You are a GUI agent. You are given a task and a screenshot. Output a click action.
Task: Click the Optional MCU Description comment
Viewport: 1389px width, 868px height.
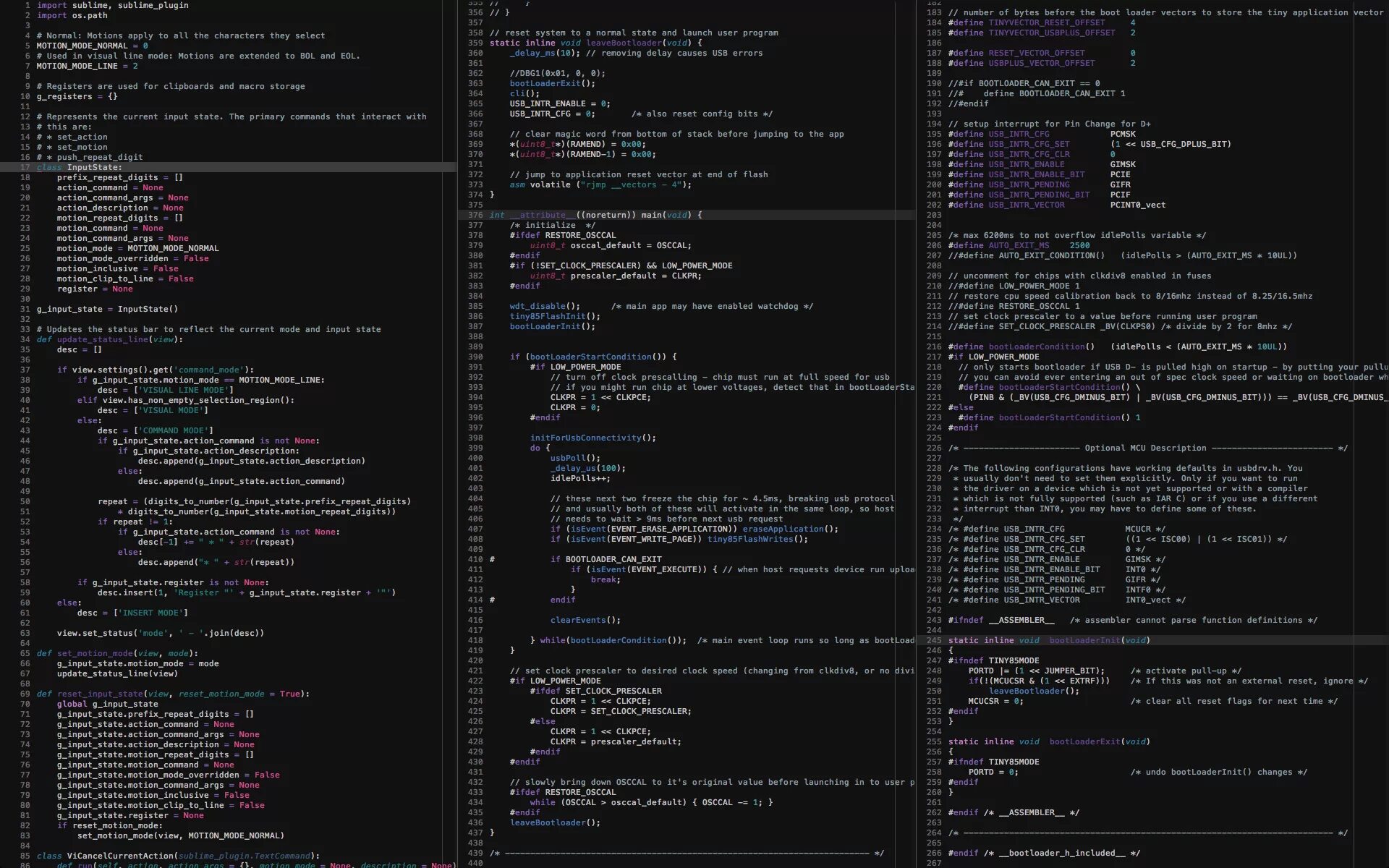click(1144, 448)
